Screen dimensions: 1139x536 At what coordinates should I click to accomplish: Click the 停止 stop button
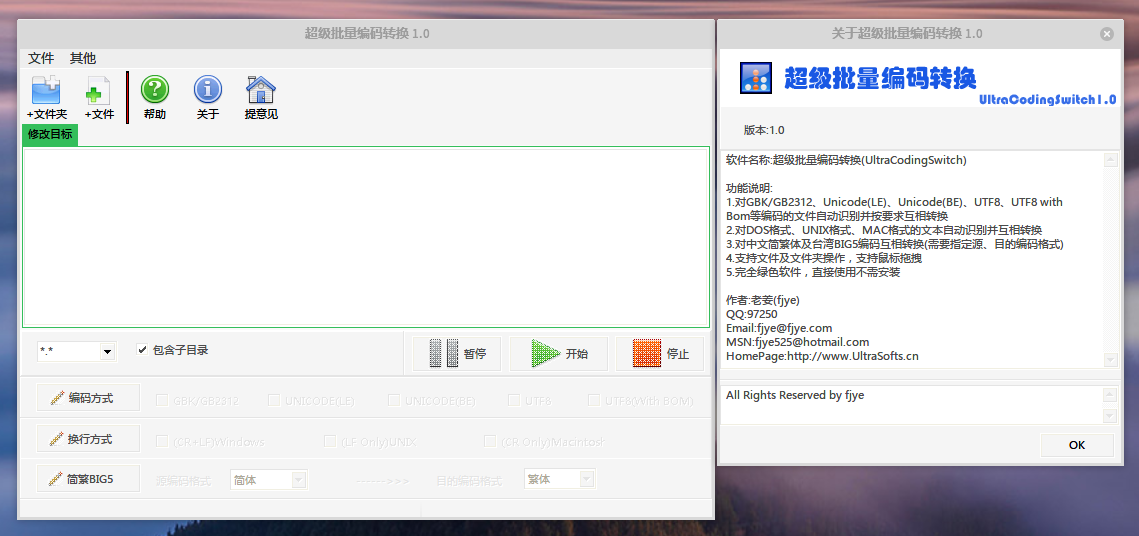660,354
